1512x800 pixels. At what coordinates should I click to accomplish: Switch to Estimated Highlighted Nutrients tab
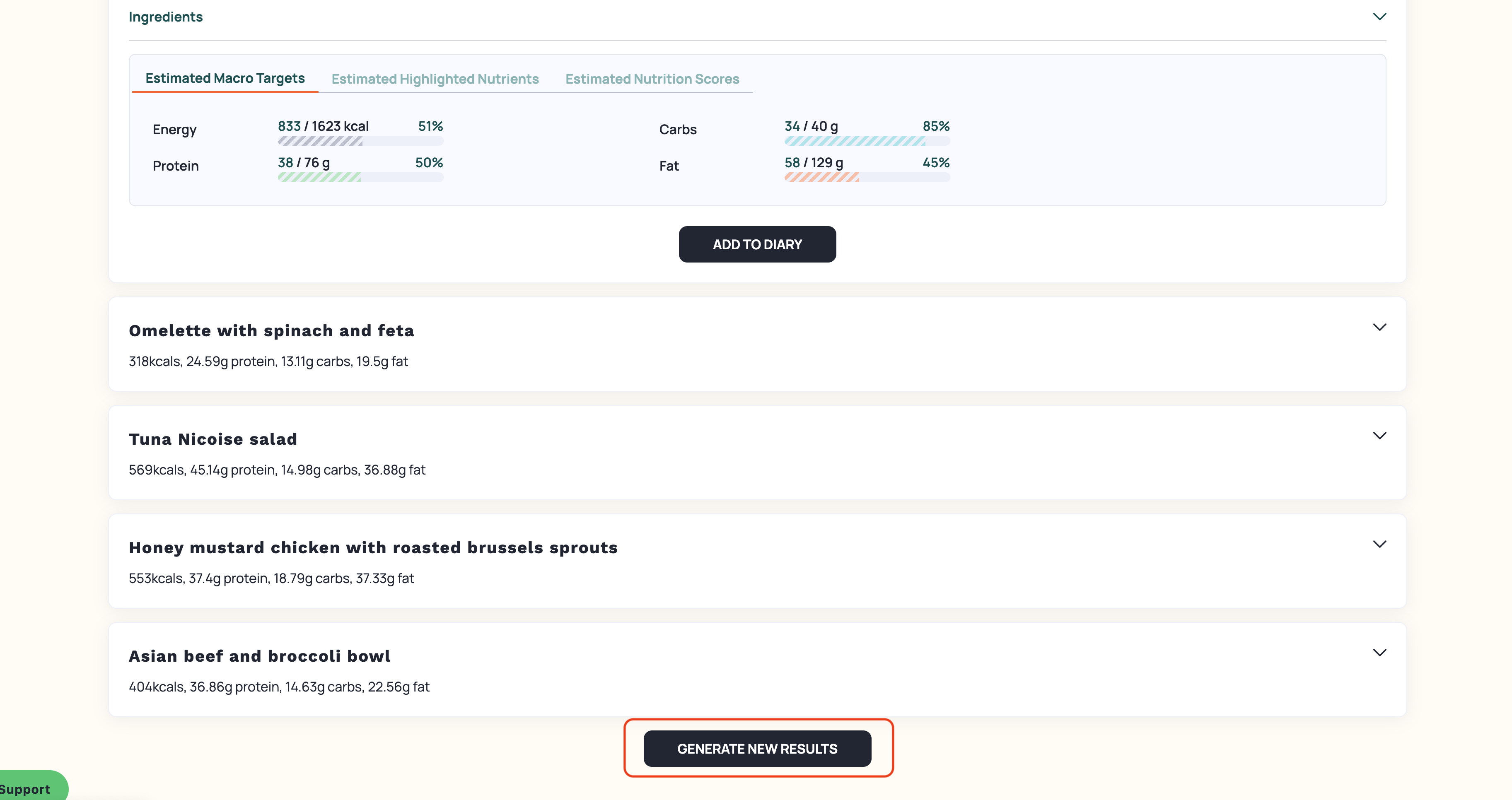(x=435, y=79)
